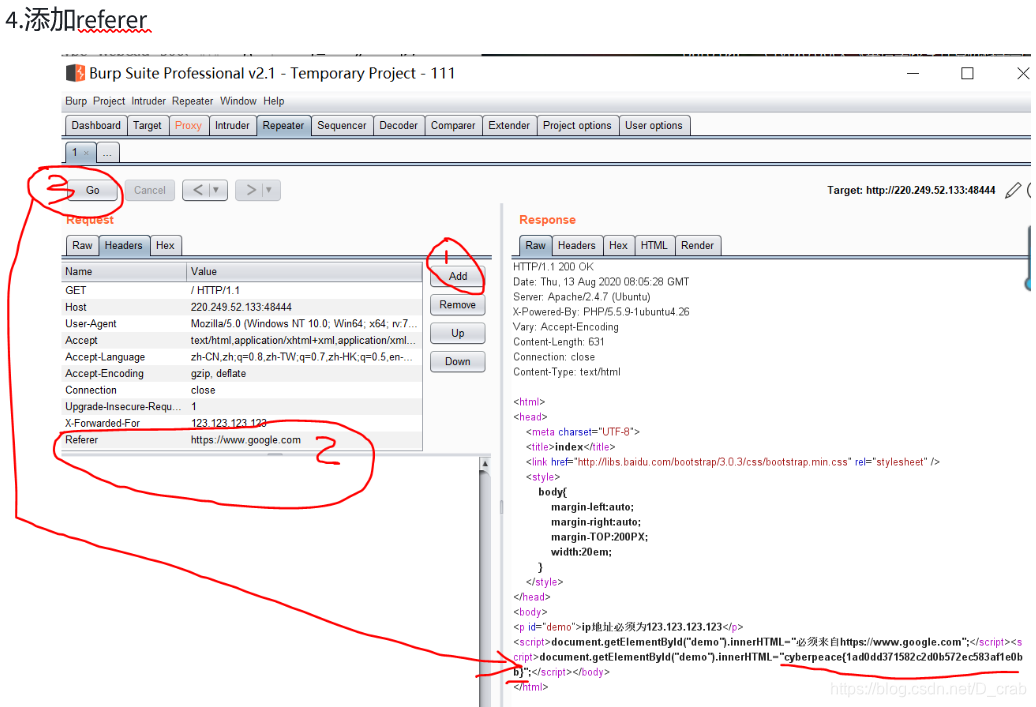The image size is (1036, 707).
Task: Move header down with the Down button
Action: (458, 361)
